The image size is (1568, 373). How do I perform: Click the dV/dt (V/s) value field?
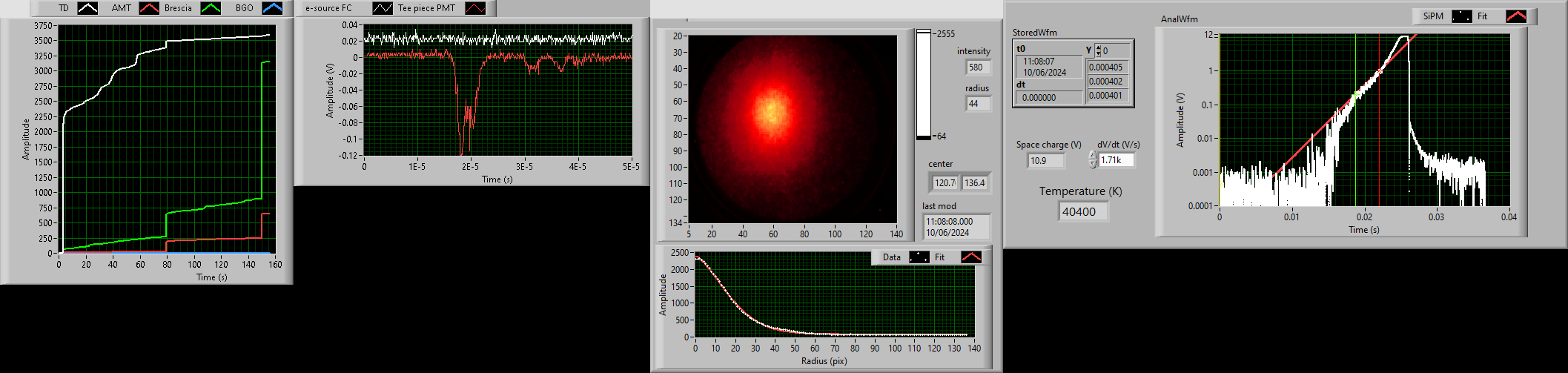pyautogui.click(x=1116, y=160)
